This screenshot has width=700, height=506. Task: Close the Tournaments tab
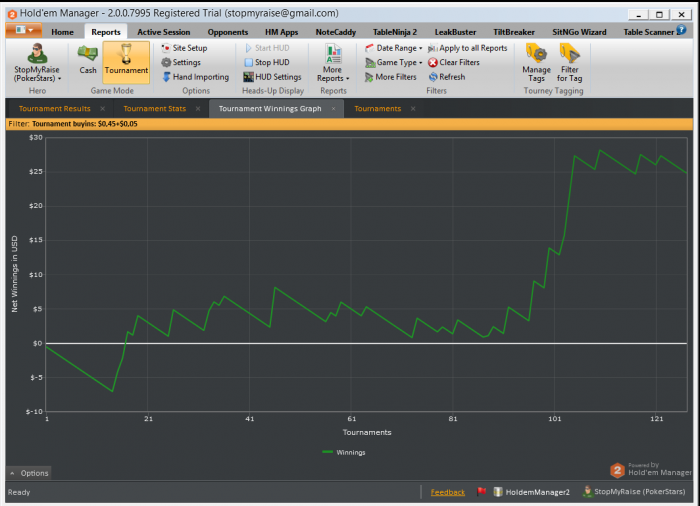pyautogui.click(x=413, y=109)
